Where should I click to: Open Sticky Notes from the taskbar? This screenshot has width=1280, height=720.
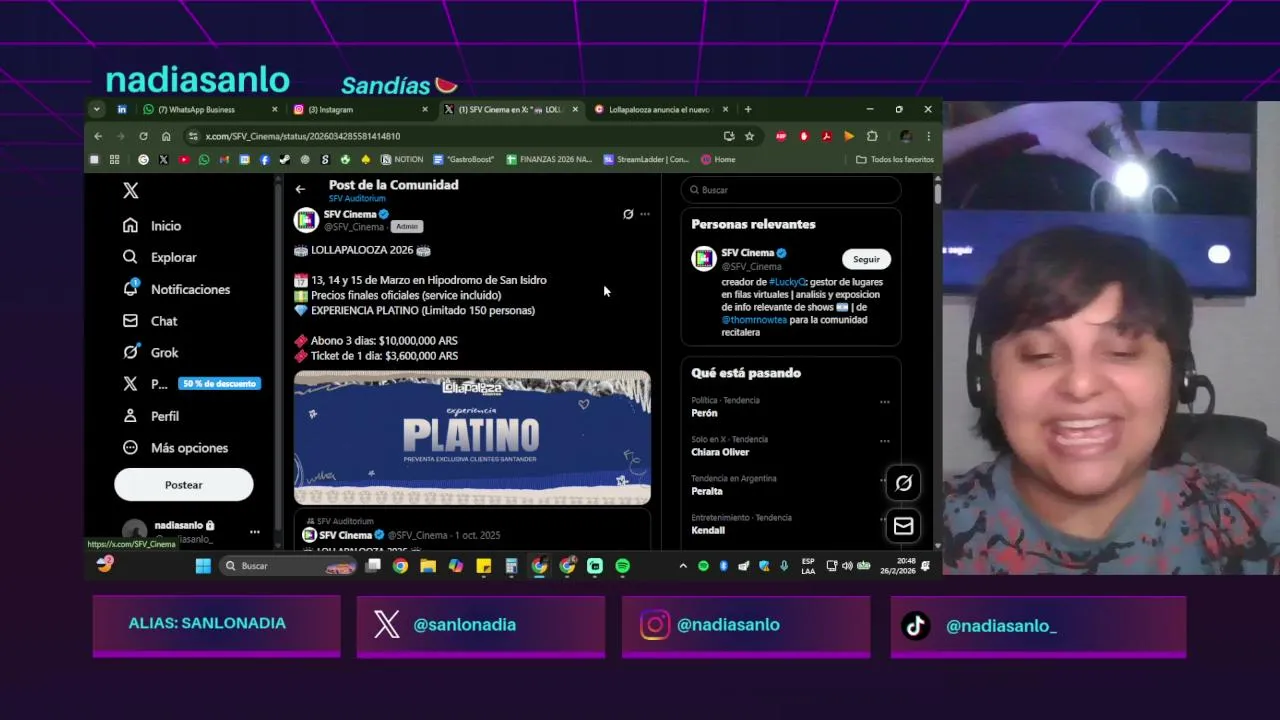484,566
